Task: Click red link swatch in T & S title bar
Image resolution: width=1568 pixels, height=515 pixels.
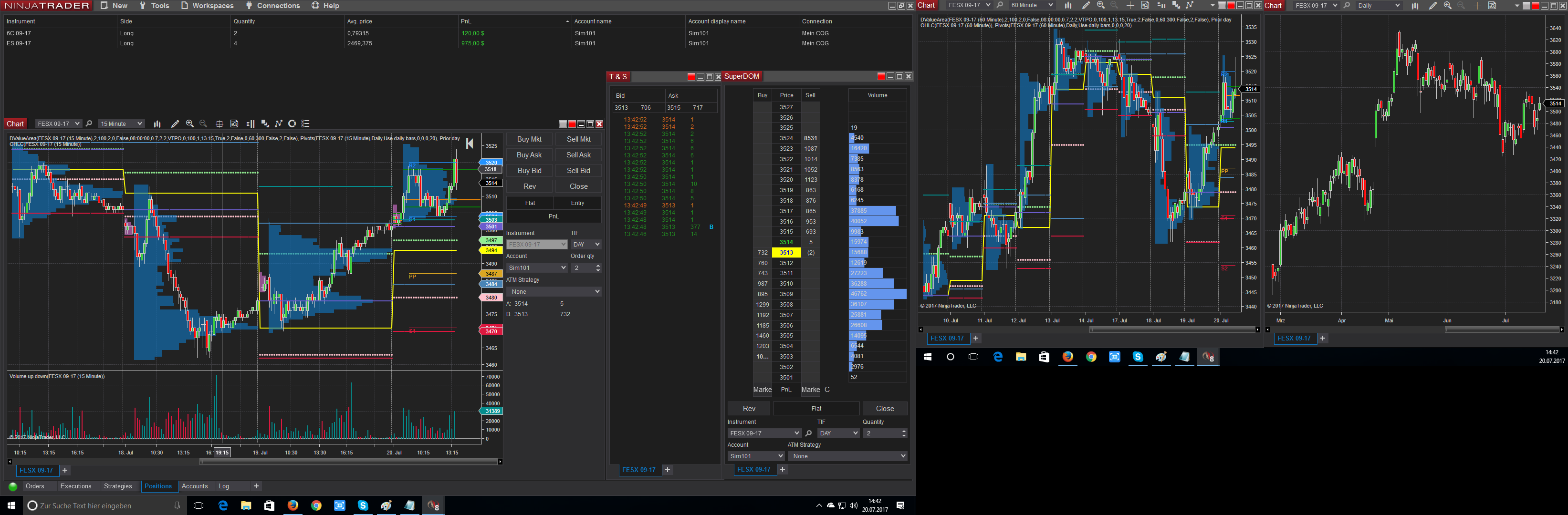Action: (x=691, y=77)
